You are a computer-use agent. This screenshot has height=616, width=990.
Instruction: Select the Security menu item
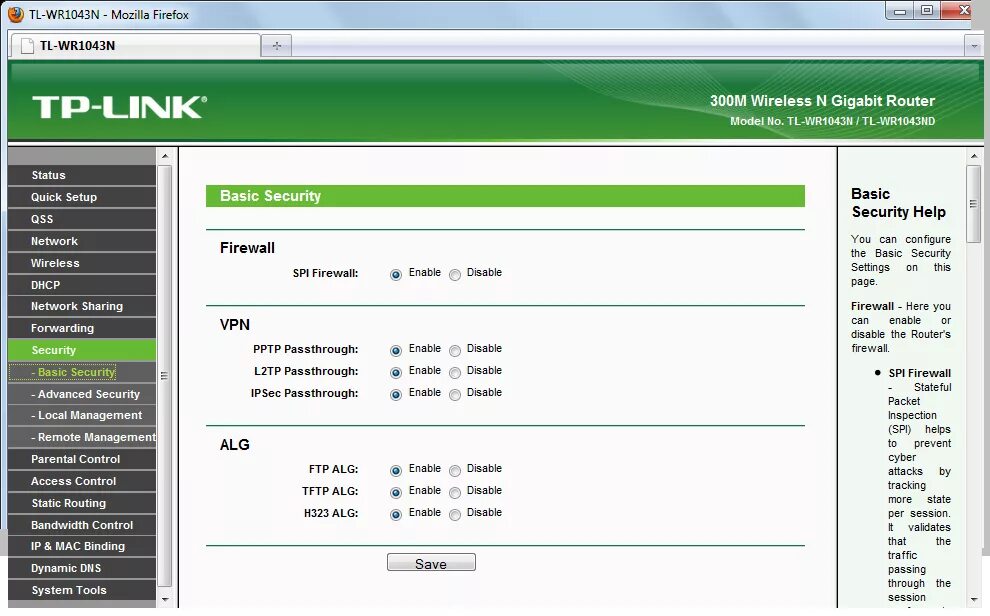coord(82,350)
